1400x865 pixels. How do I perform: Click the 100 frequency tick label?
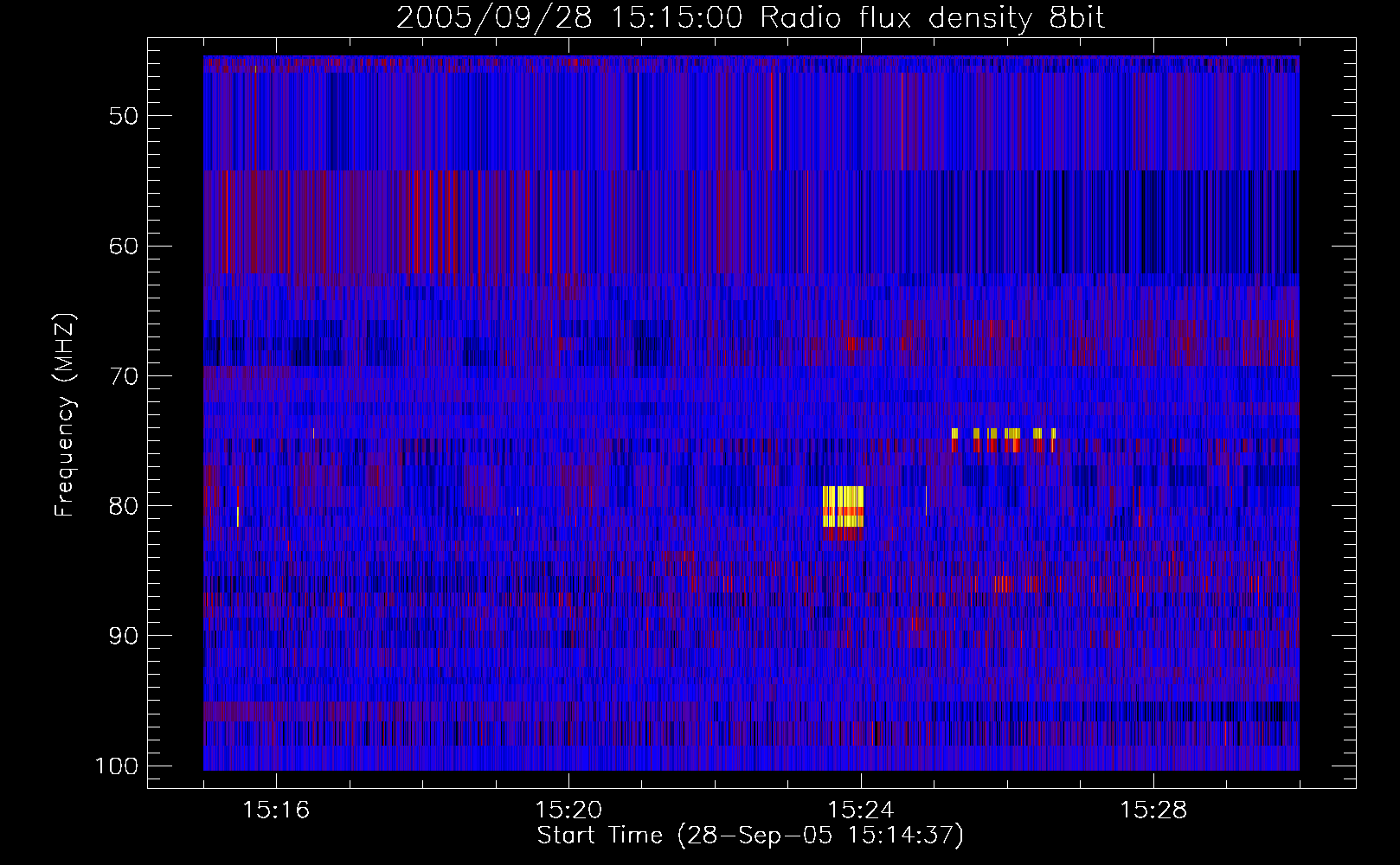tap(117, 766)
